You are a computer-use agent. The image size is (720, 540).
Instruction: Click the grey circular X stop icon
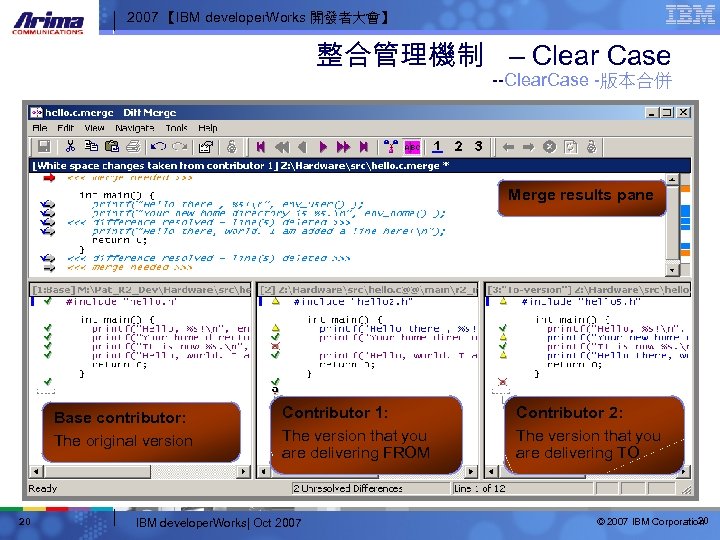[x=549, y=147]
